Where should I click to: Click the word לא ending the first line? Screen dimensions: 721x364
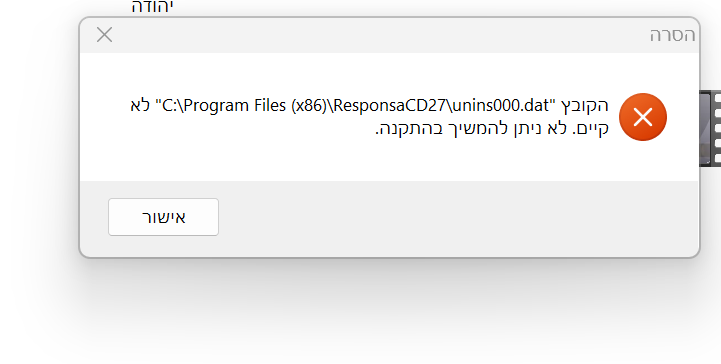(x=140, y=106)
